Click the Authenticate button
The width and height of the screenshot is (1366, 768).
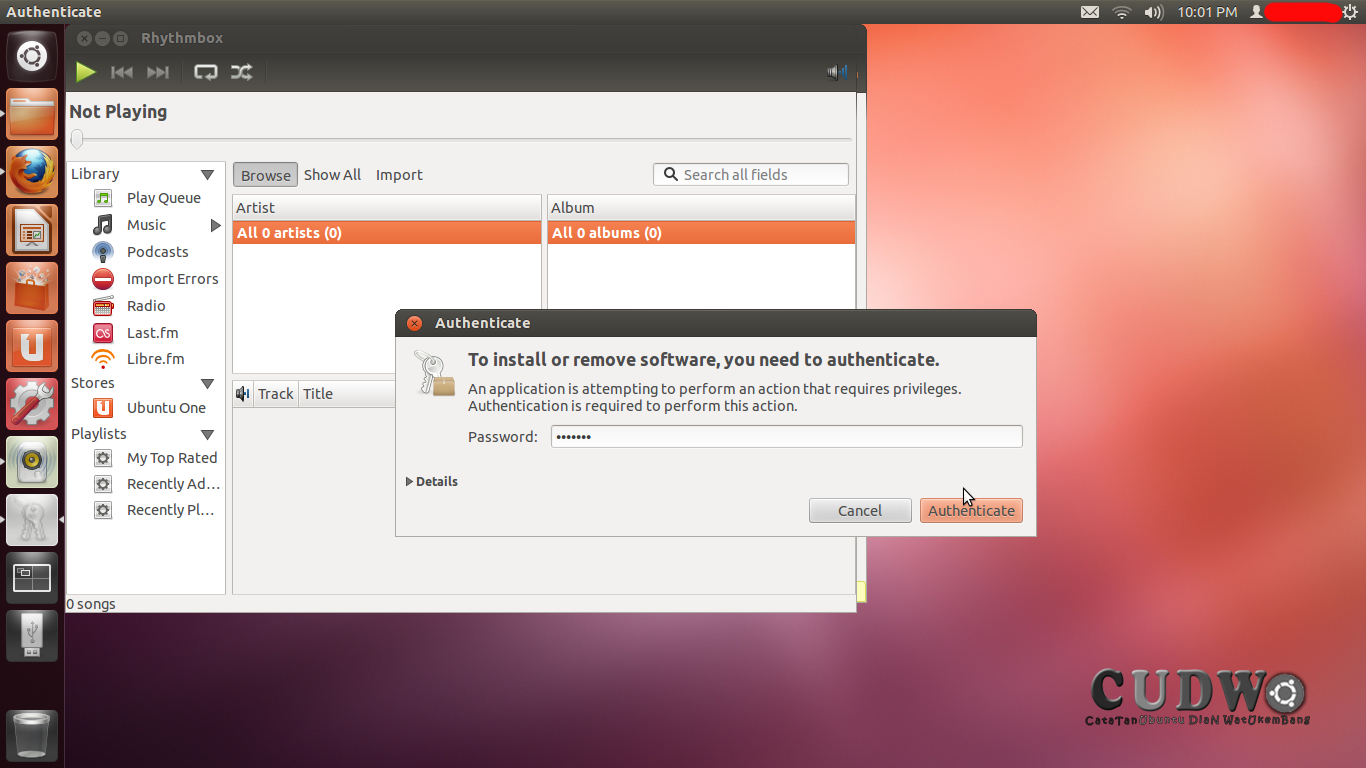pyautogui.click(x=971, y=511)
